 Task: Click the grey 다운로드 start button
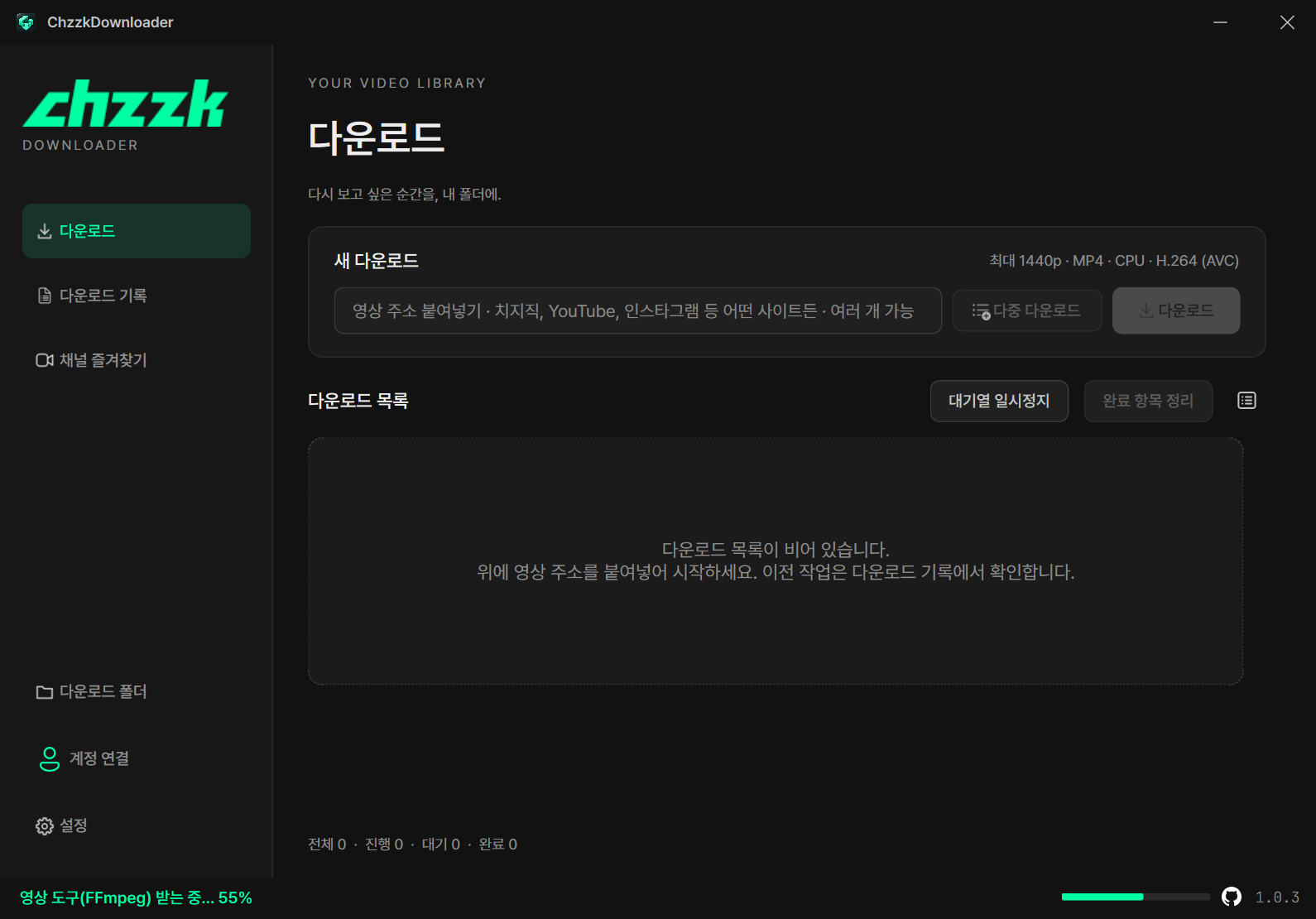[x=1176, y=310]
